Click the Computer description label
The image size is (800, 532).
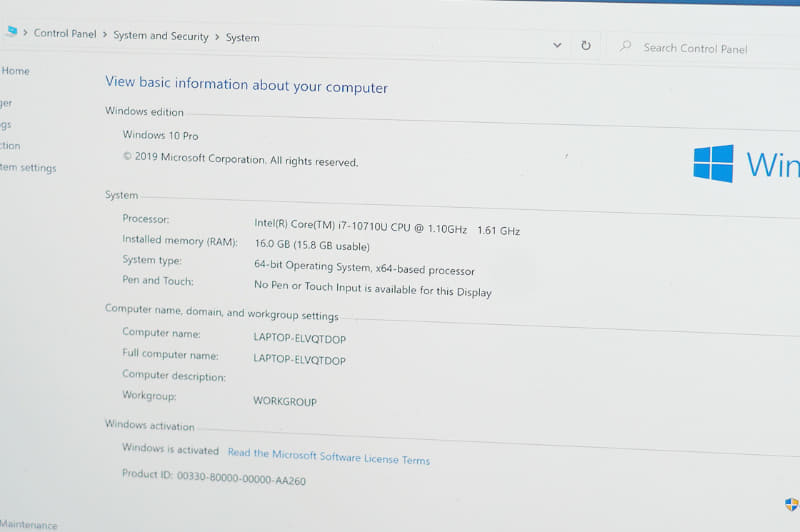174,375
